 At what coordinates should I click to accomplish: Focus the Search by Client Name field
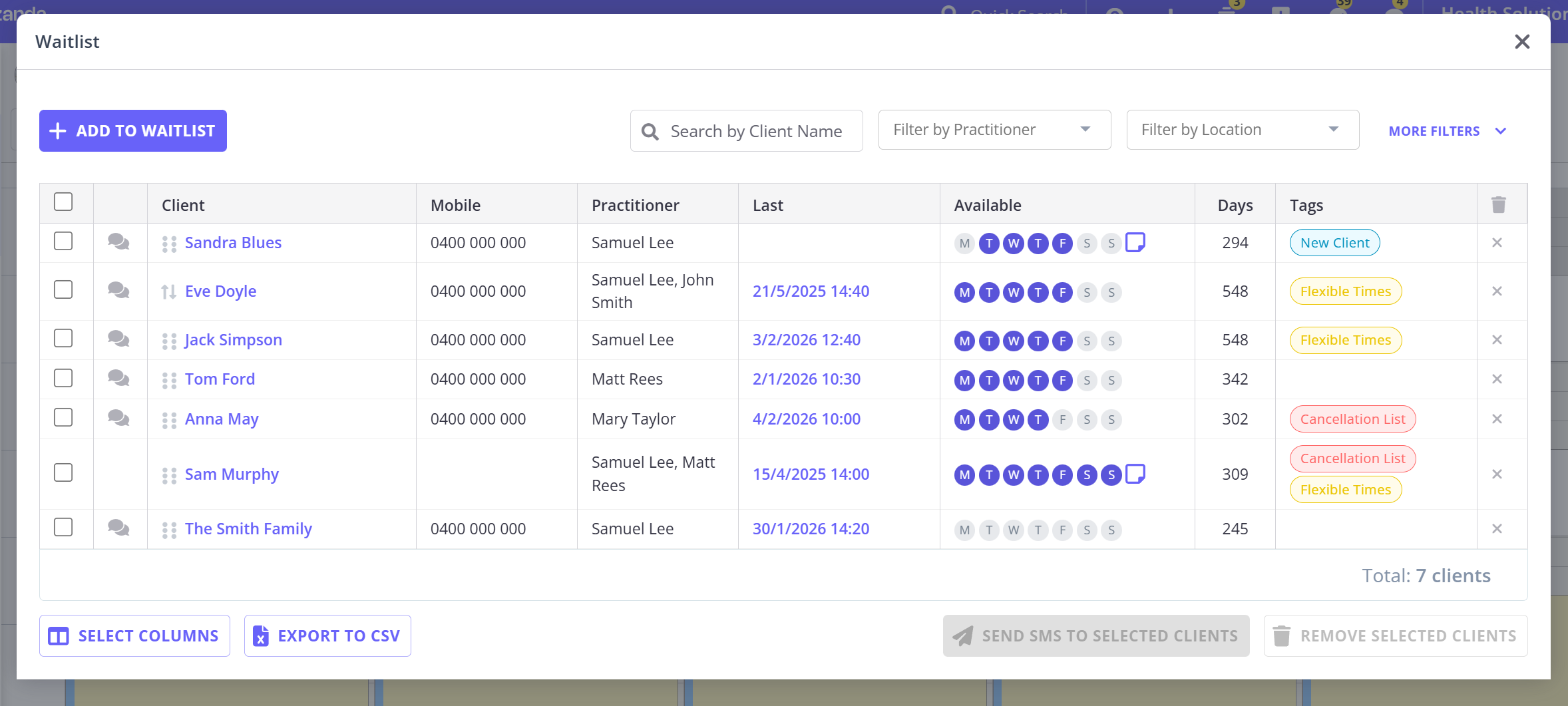755,131
